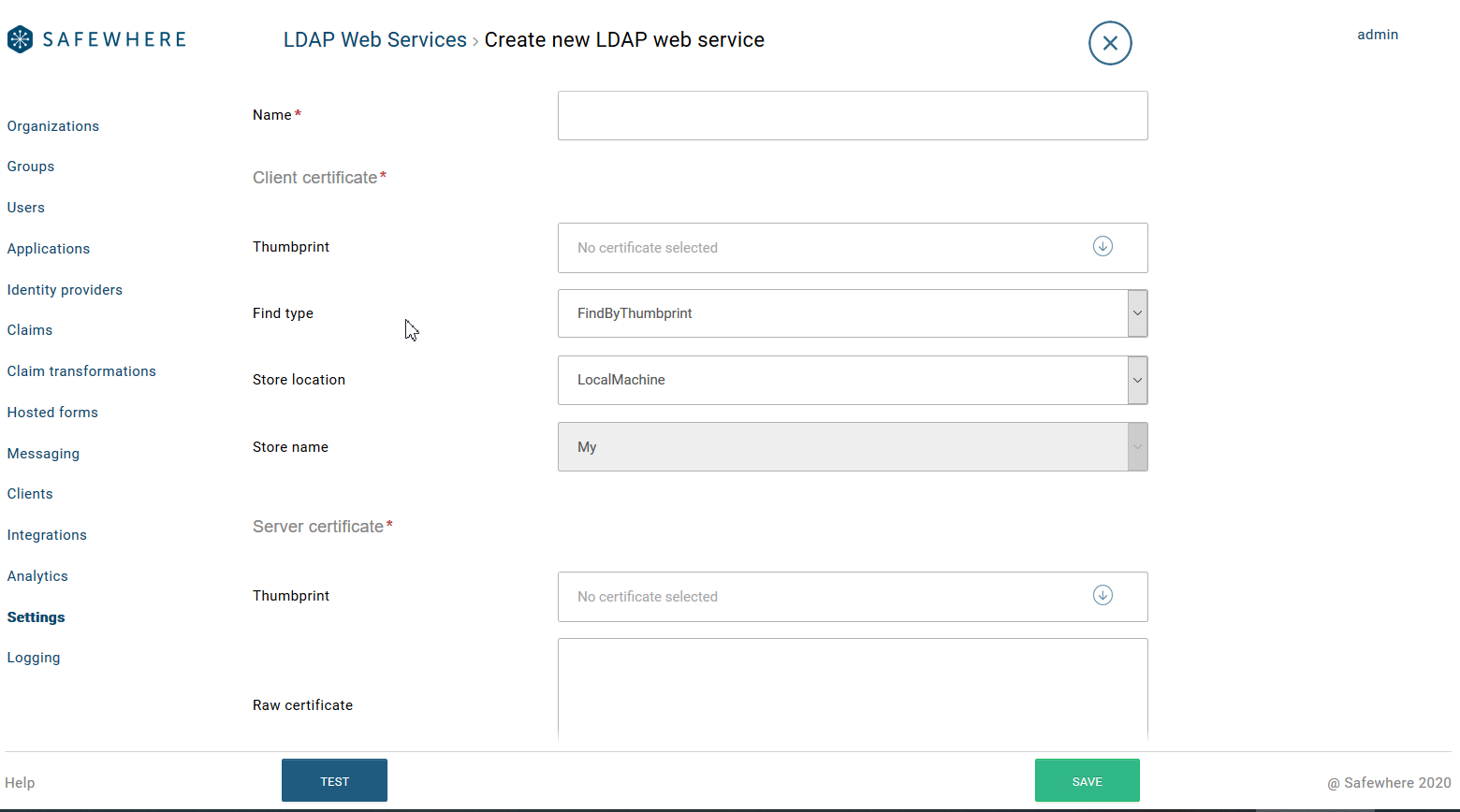Open the Store name dropdown showing My
The width and height of the screenshot is (1460, 812).
853,446
